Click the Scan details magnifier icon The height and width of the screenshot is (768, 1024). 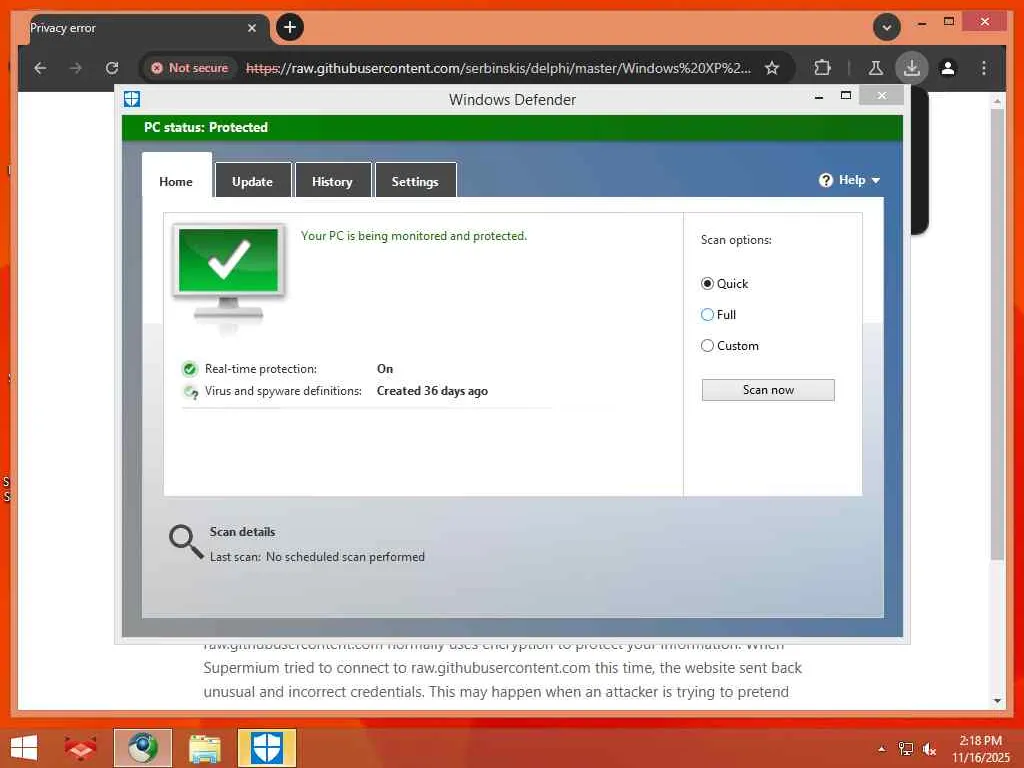point(186,542)
